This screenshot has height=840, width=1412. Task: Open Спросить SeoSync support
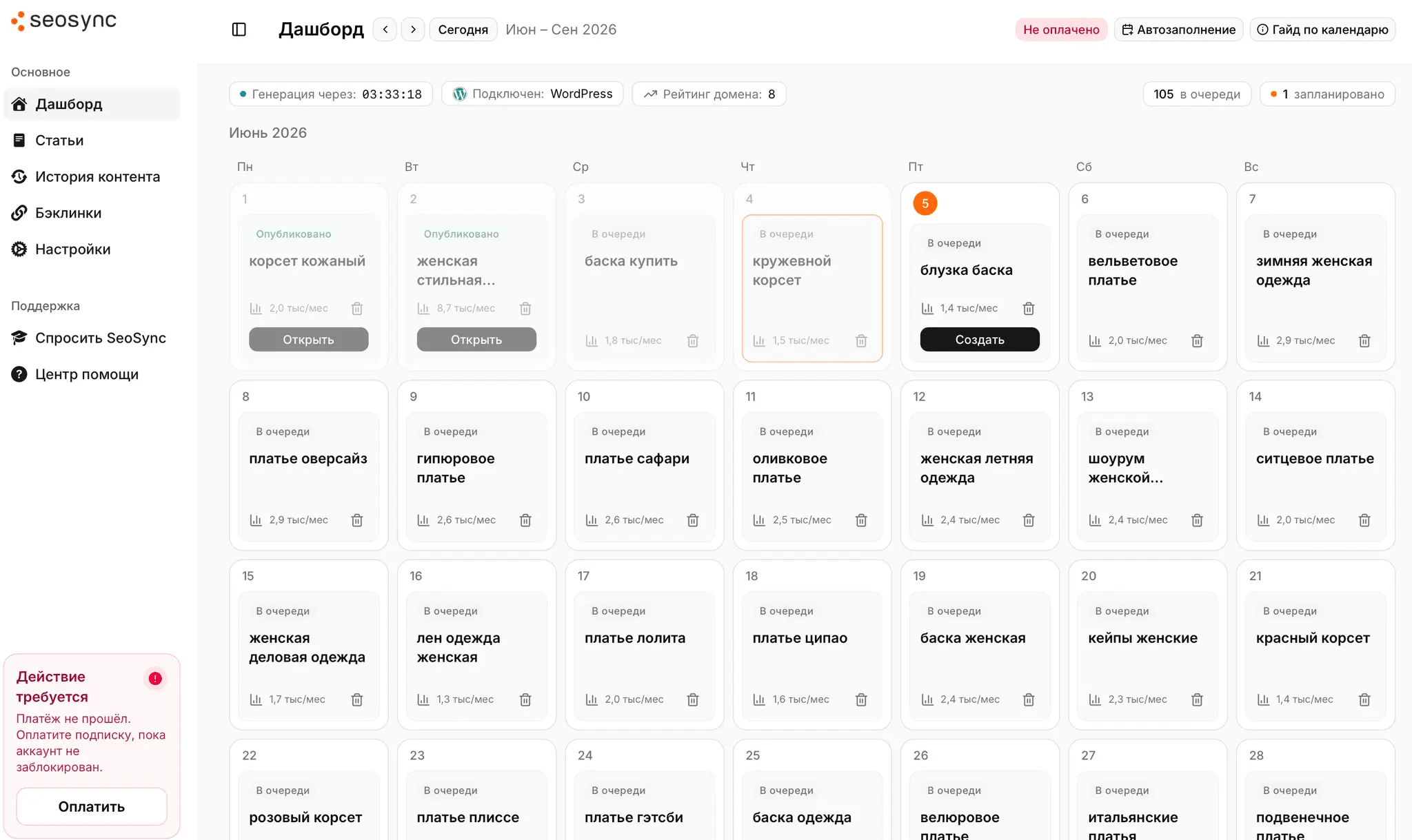(x=92, y=338)
